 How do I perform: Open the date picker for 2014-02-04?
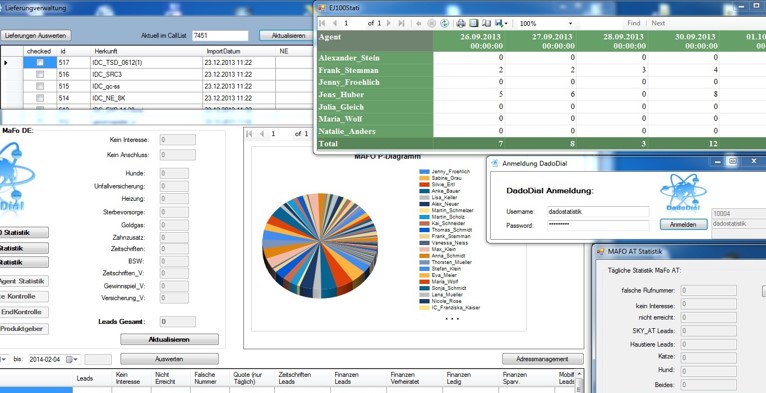72,359
